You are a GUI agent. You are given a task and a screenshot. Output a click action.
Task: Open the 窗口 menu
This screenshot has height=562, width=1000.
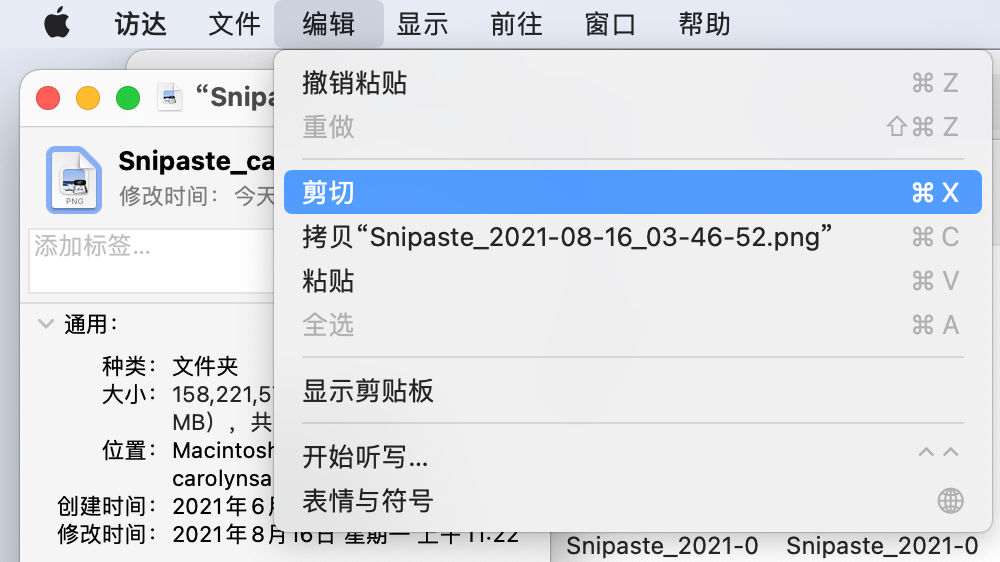610,24
